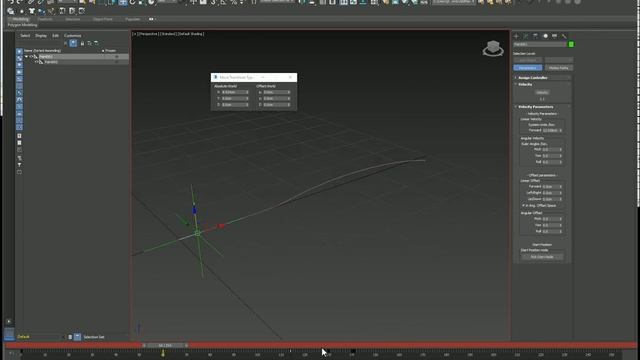
Task: Select the Select and Rotate tool
Action: click(x=132, y=2)
